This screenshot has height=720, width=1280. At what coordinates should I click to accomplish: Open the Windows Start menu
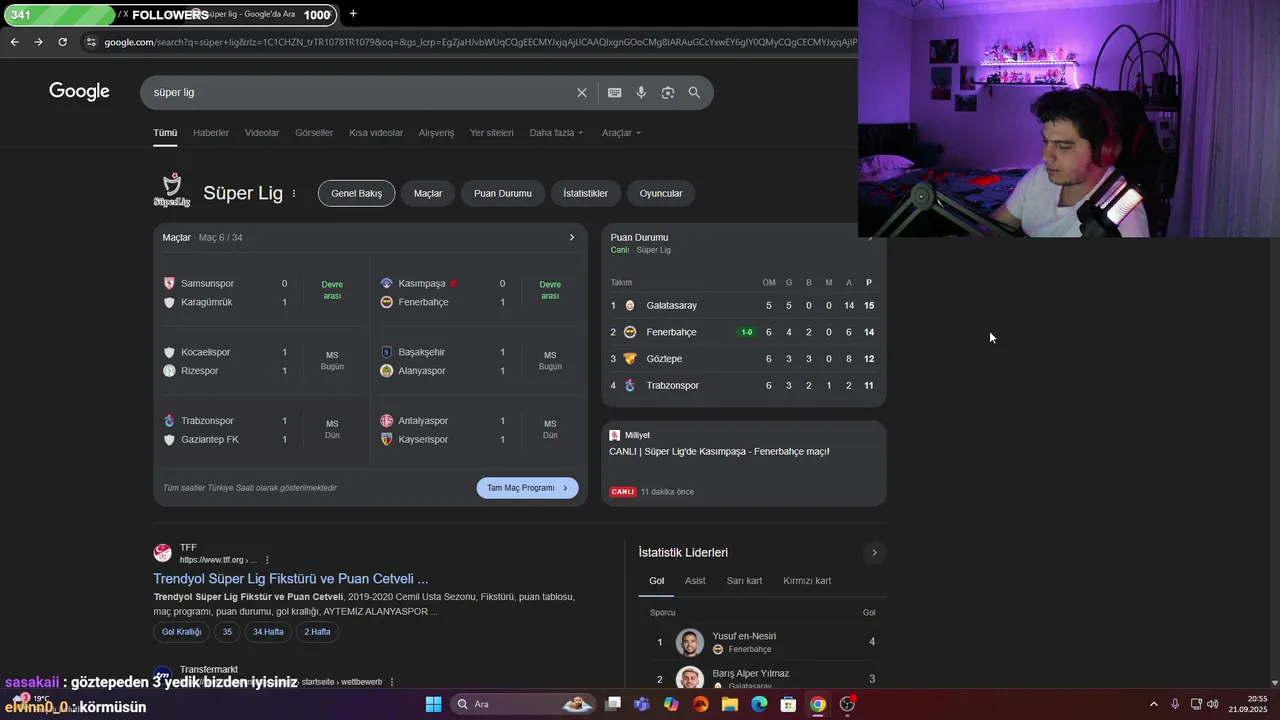point(433,704)
